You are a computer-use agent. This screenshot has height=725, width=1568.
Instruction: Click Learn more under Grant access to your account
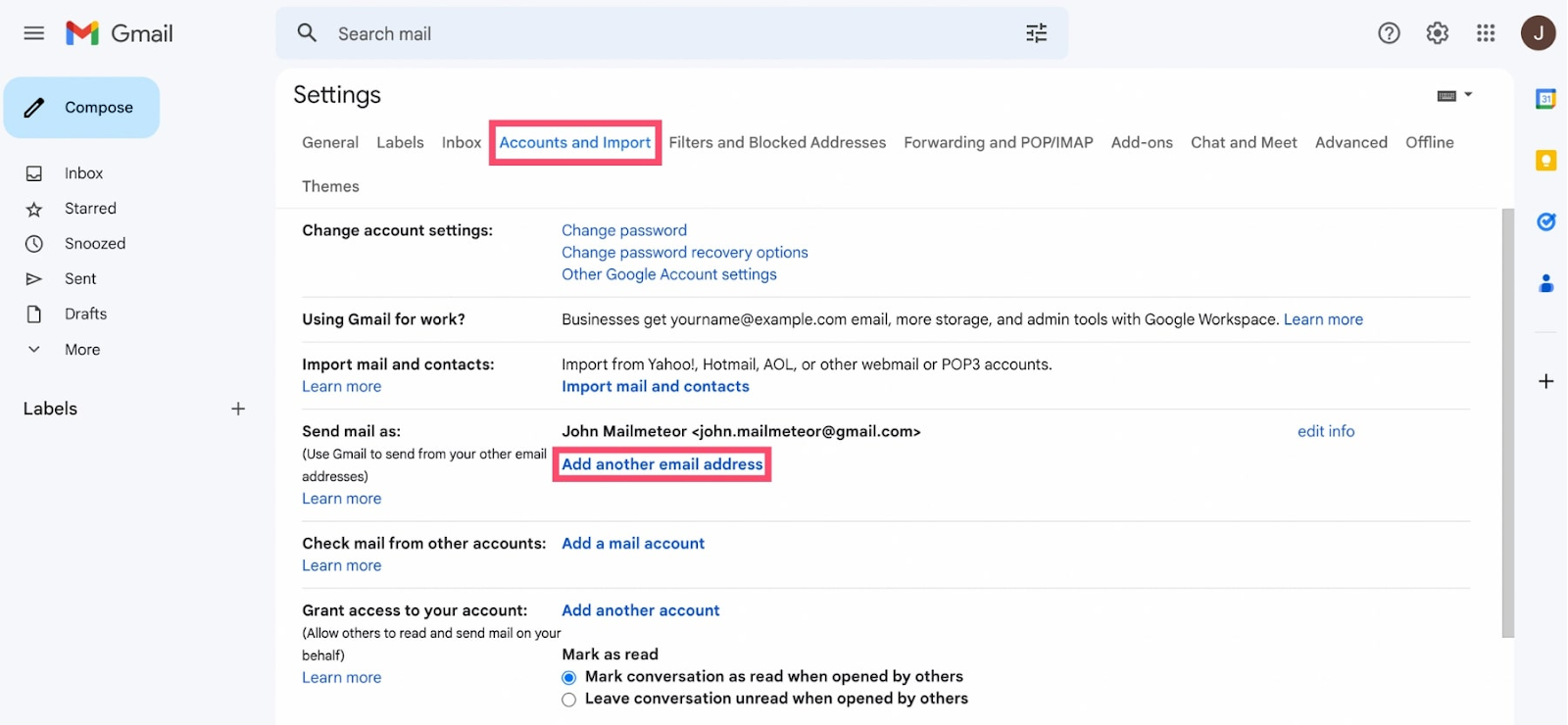[x=342, y=678]
